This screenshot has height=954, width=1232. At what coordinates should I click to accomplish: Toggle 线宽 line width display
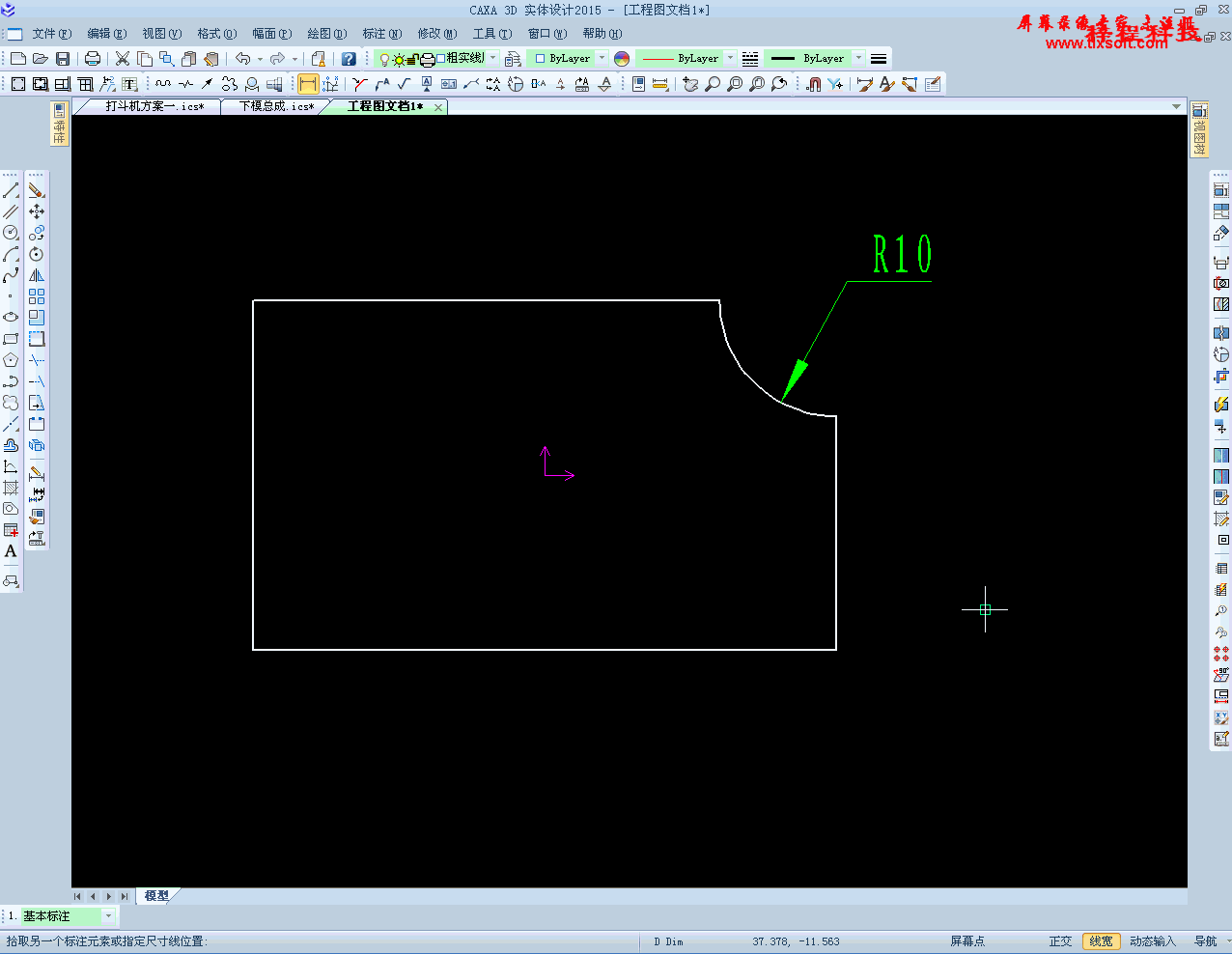1101,941
